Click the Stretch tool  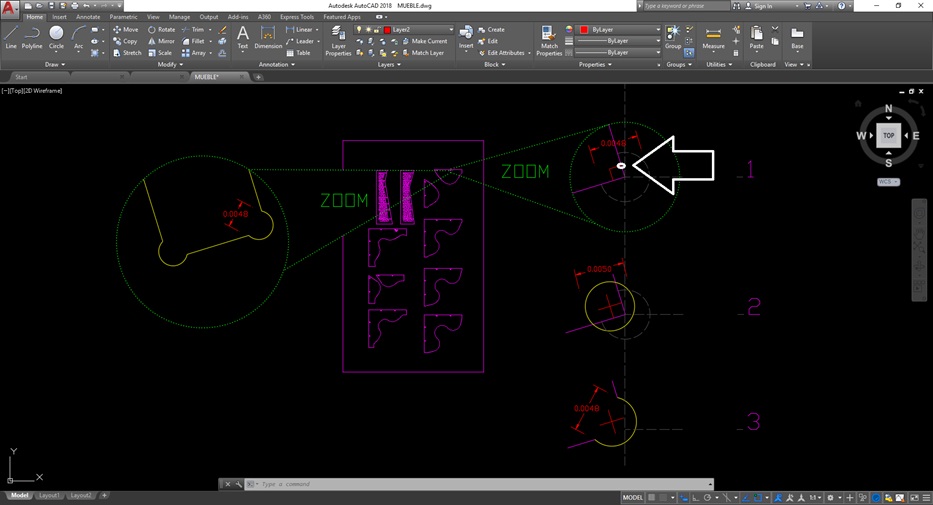coord(127,53)
